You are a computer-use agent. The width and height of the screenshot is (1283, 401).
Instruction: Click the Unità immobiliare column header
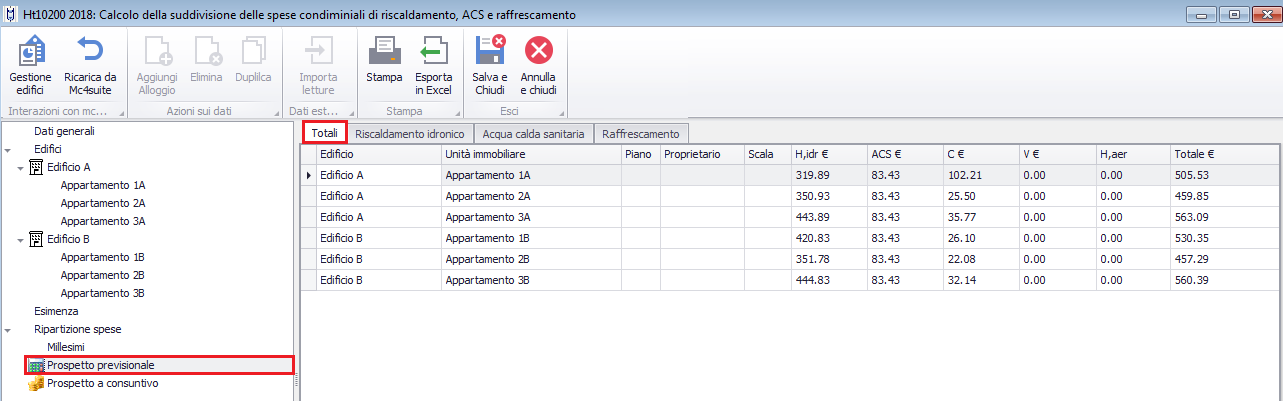485,155
